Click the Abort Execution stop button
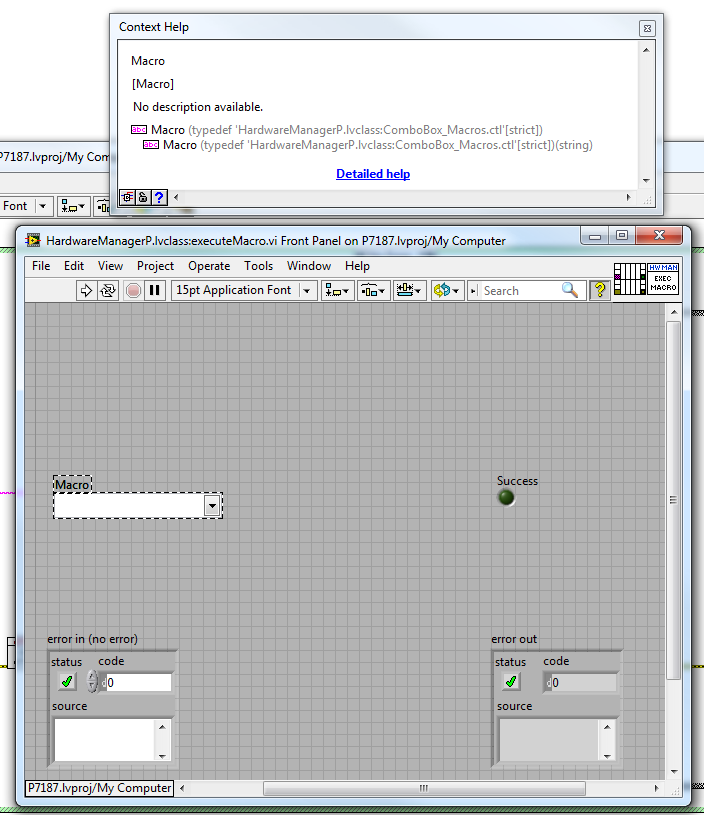 133,290
